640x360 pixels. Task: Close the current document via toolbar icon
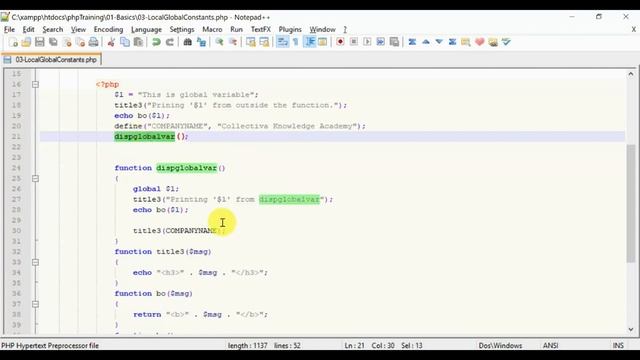[x=67, y=42]
